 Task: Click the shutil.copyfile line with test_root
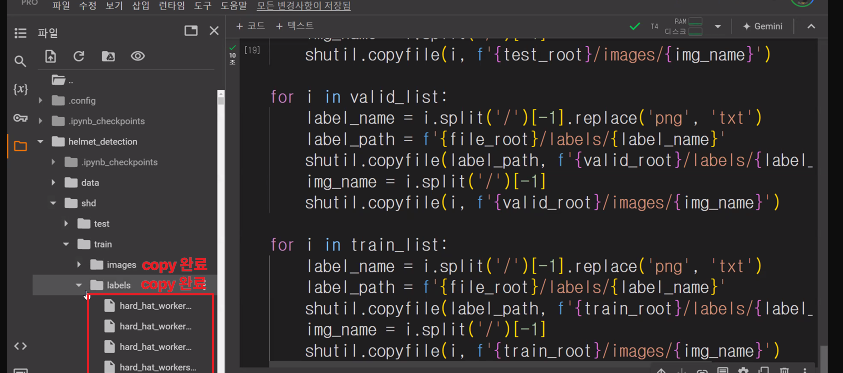click(538, 55)
